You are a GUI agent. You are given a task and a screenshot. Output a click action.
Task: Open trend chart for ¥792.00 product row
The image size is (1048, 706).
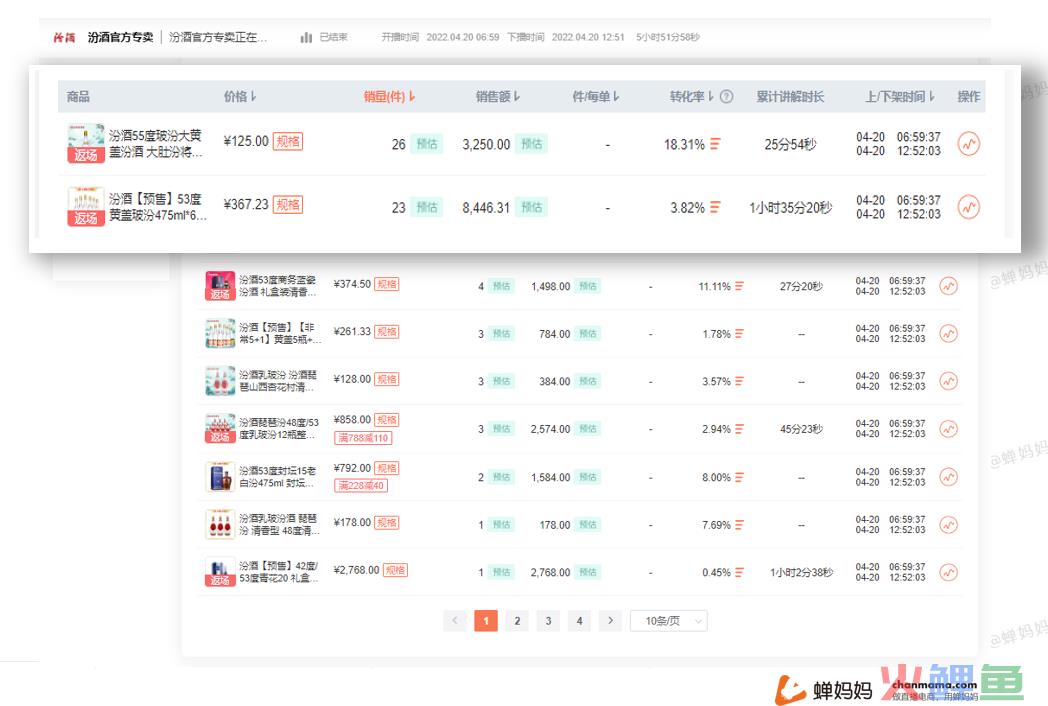click(x=948, y=477)
